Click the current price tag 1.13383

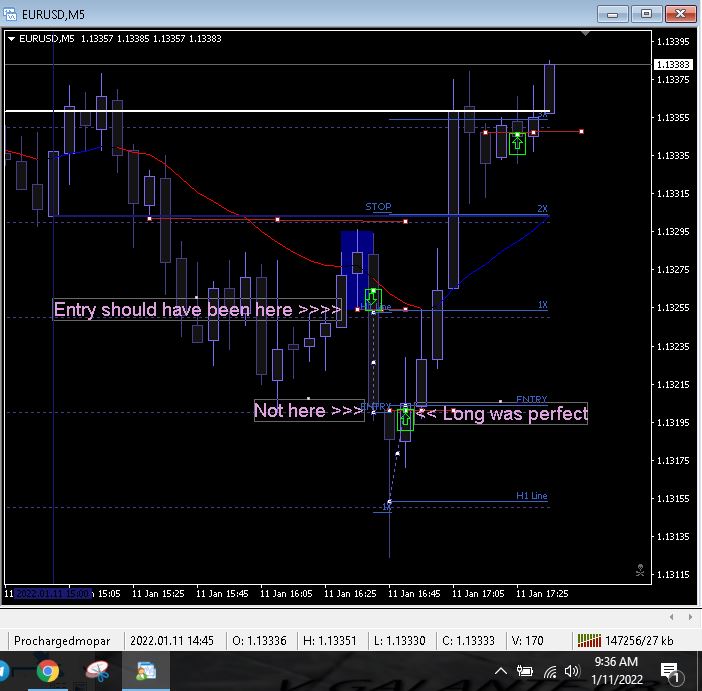coord(673,64)
